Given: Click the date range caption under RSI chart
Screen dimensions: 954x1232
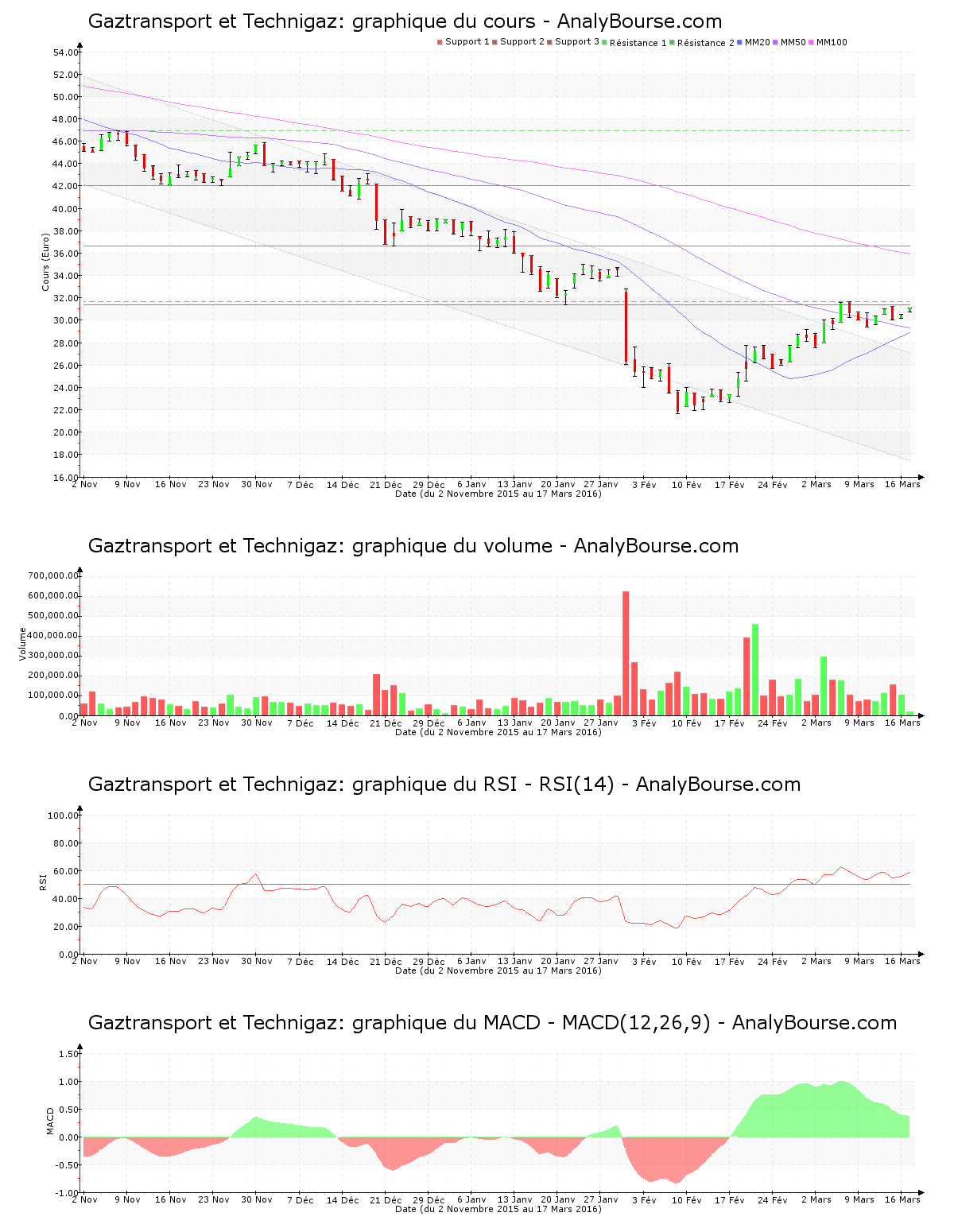Looking at the screenshot, I should coord(498,970).
